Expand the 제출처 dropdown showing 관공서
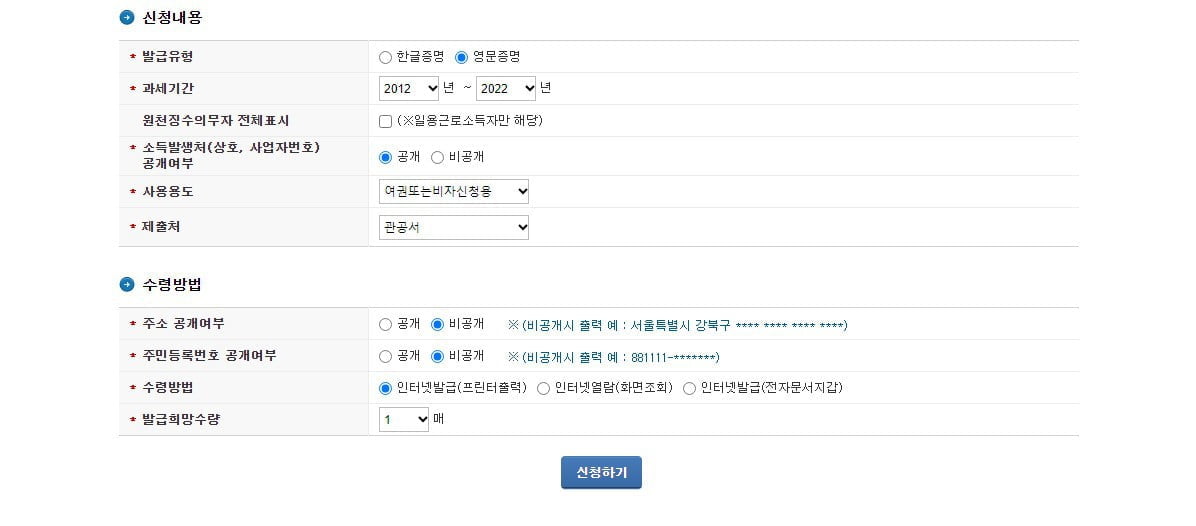Screen dimensions: 1196x526 454,227
